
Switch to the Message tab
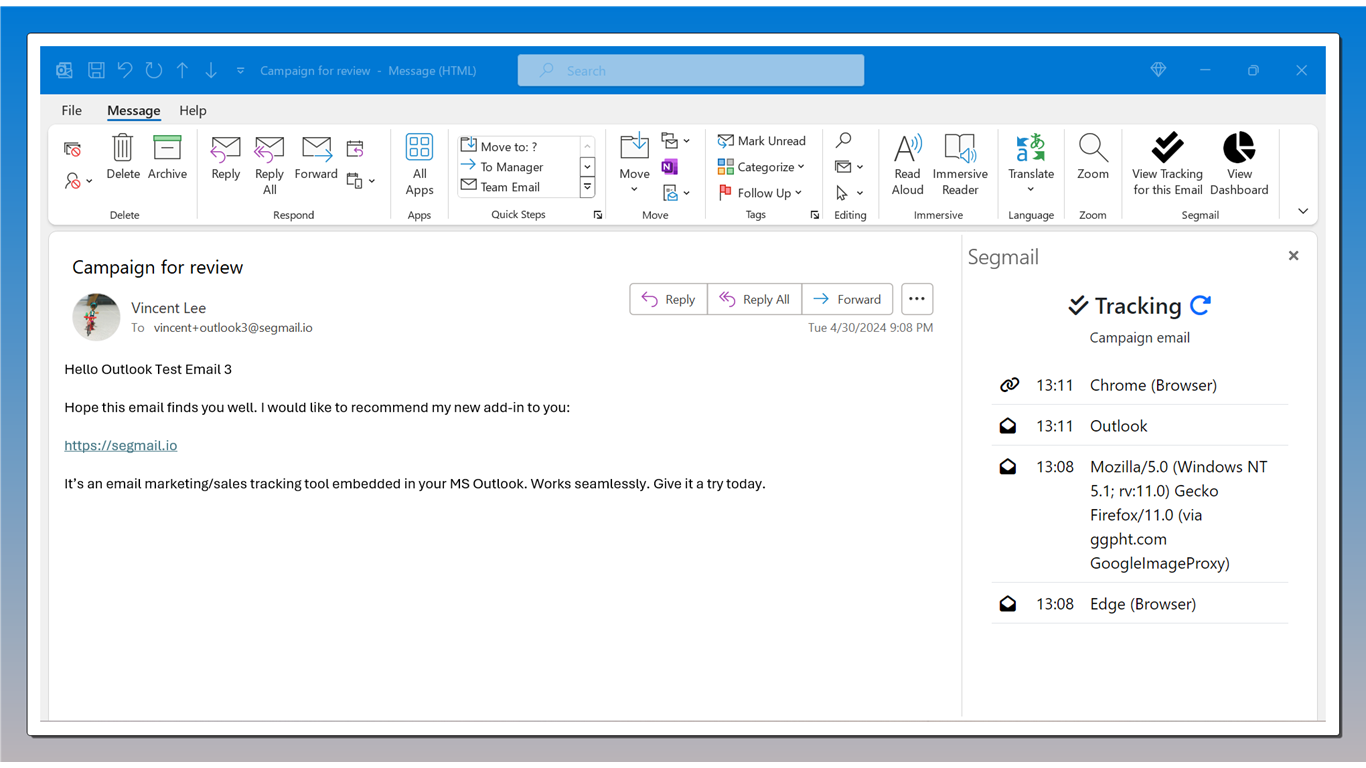point(134,111)
